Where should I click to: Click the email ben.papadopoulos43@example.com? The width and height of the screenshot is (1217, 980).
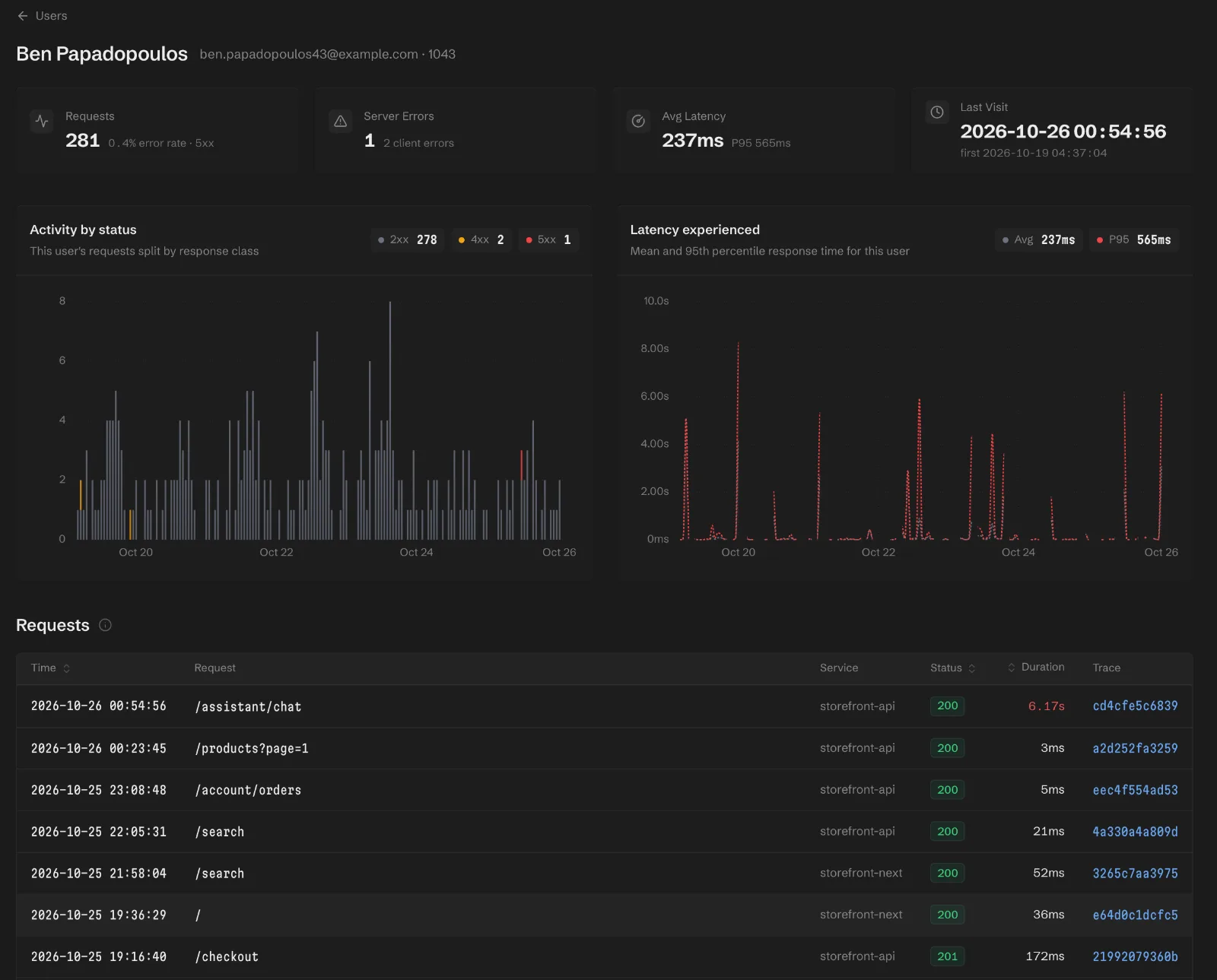(x=309, y=55)
